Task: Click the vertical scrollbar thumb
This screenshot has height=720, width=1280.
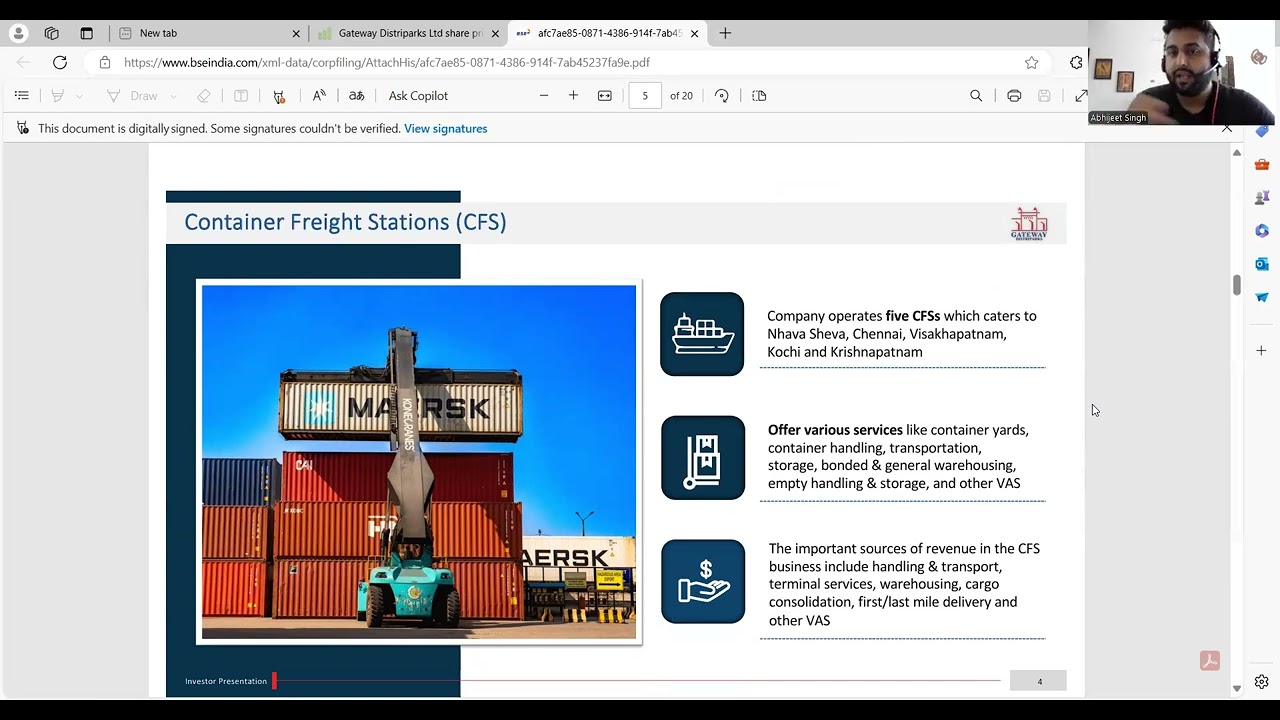Action: coord(1237,285)
